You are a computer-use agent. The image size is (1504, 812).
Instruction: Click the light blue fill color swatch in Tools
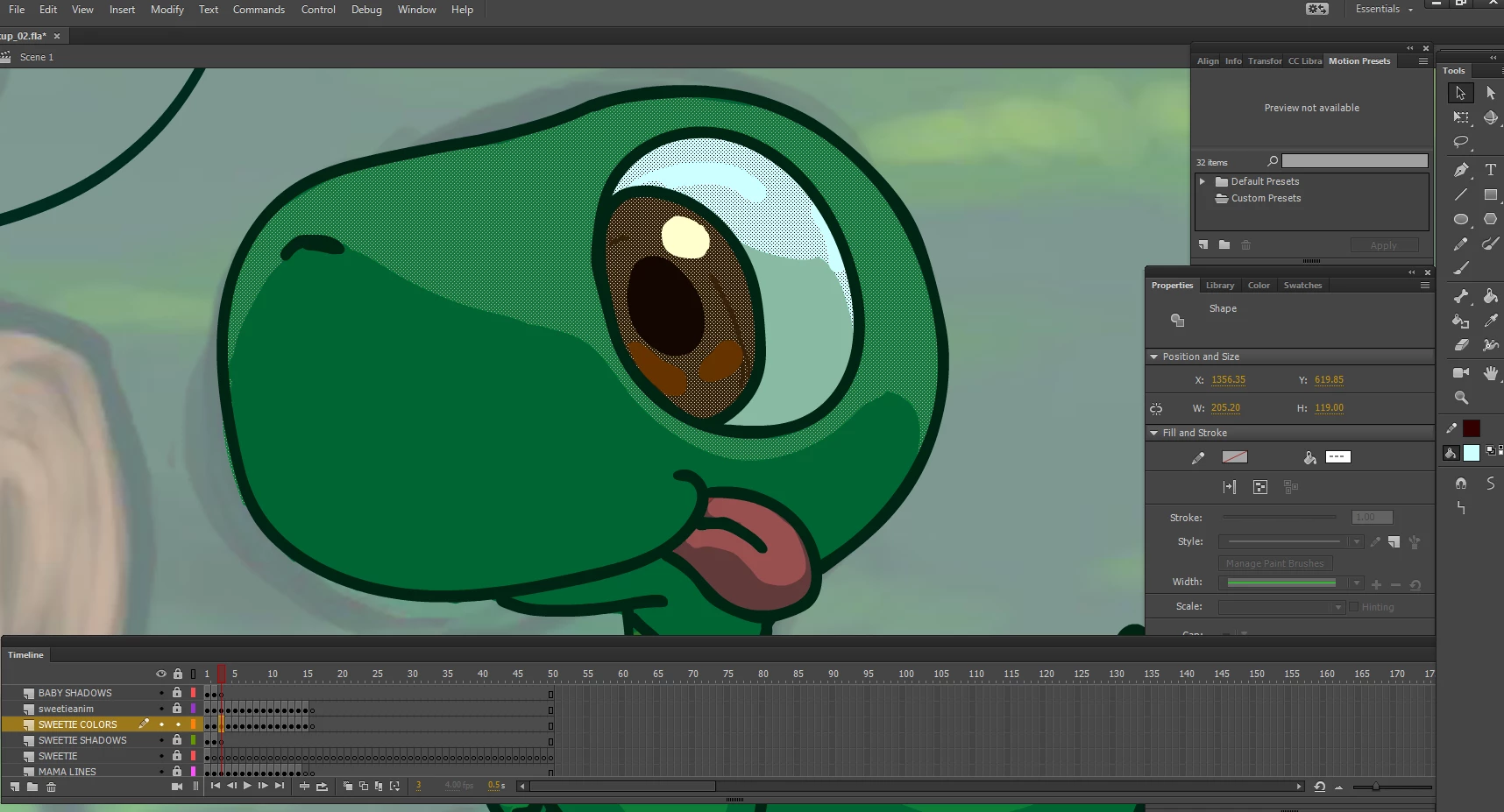click(1472, 453)
